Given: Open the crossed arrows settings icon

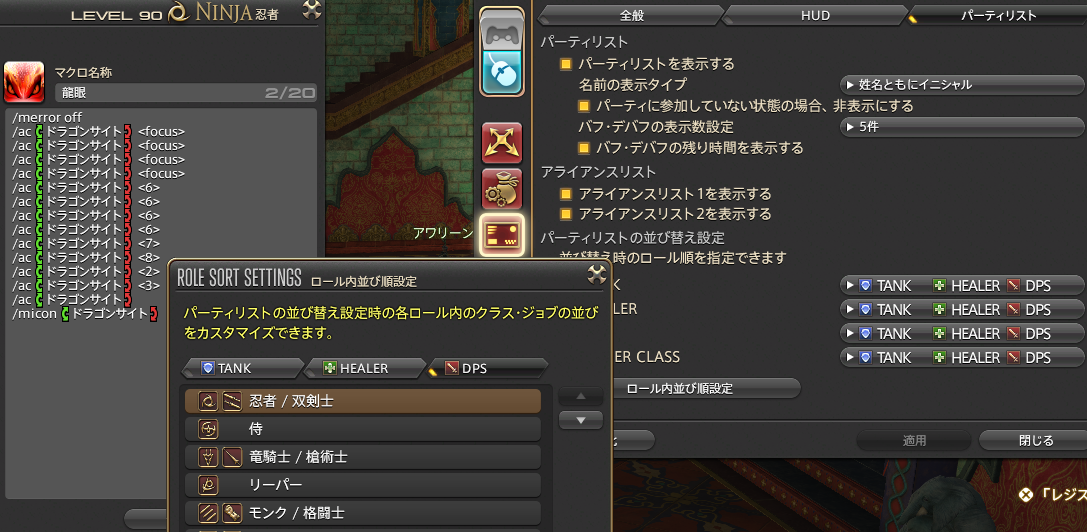Looking at the screenshot, I should pos(502,143).
